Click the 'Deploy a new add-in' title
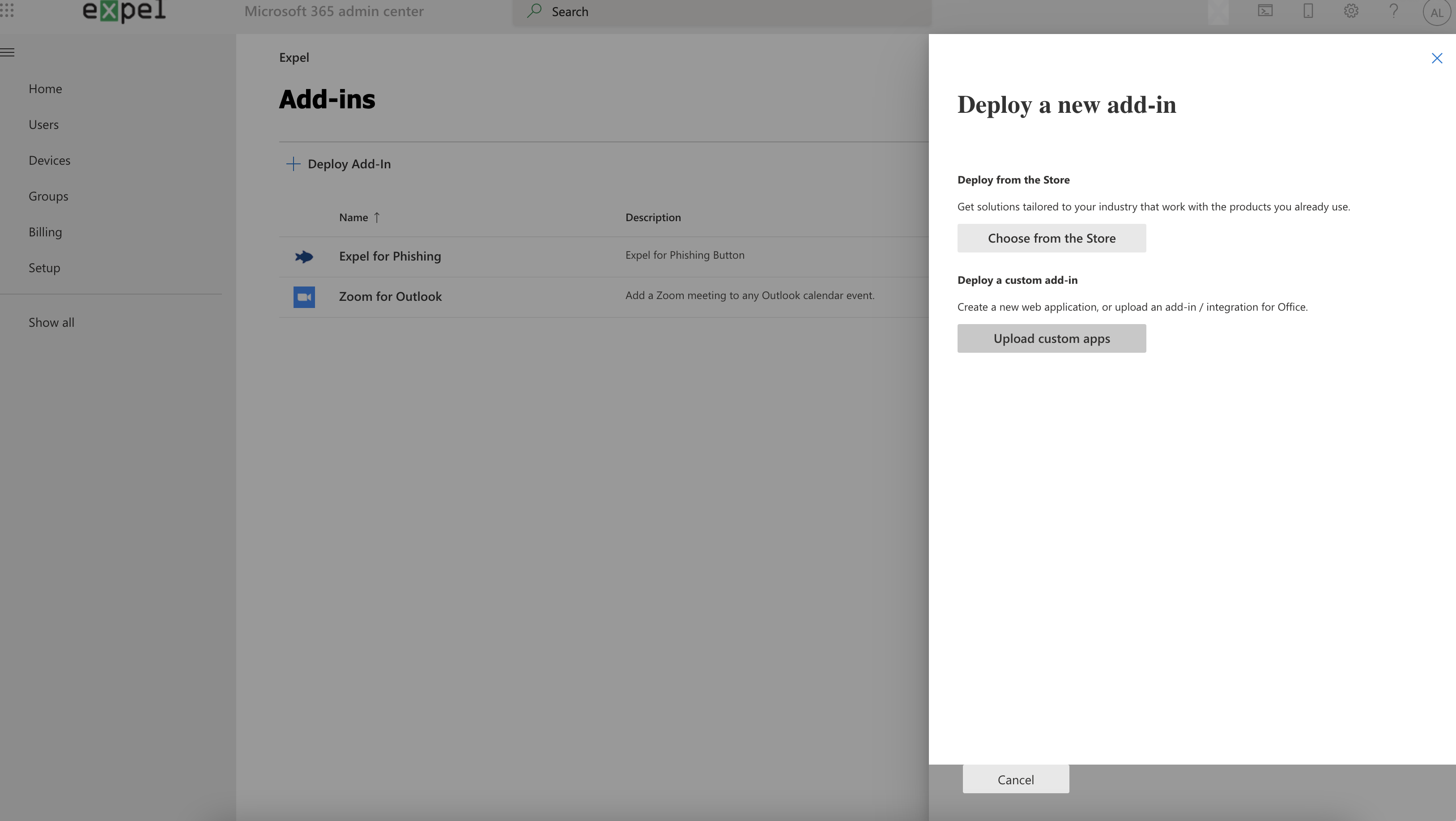 pos(1067,105)
